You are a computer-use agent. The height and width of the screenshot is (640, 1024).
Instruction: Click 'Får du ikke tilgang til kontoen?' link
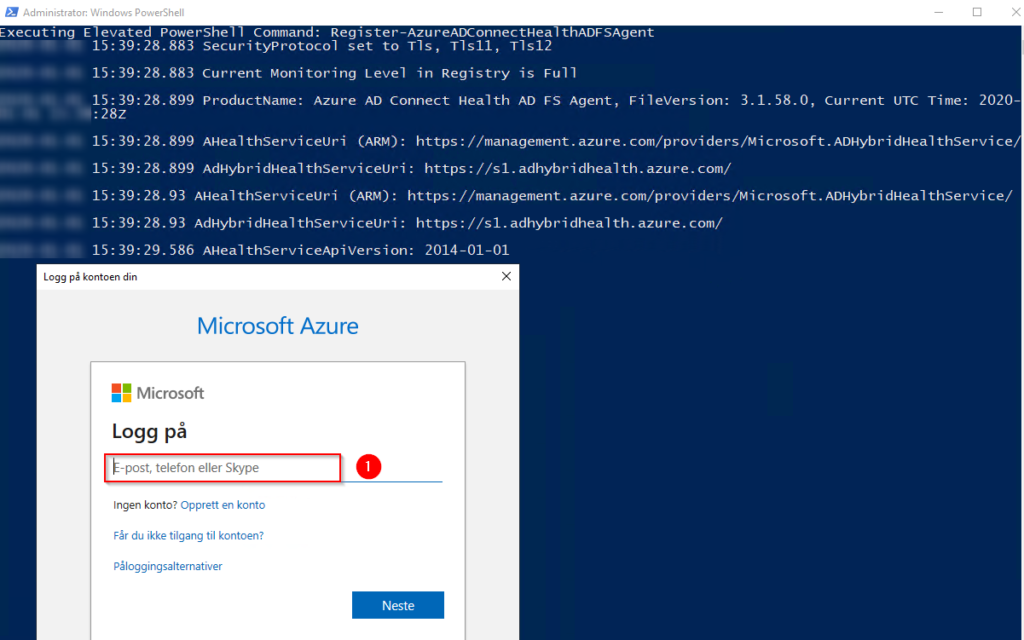coord(188,536)
